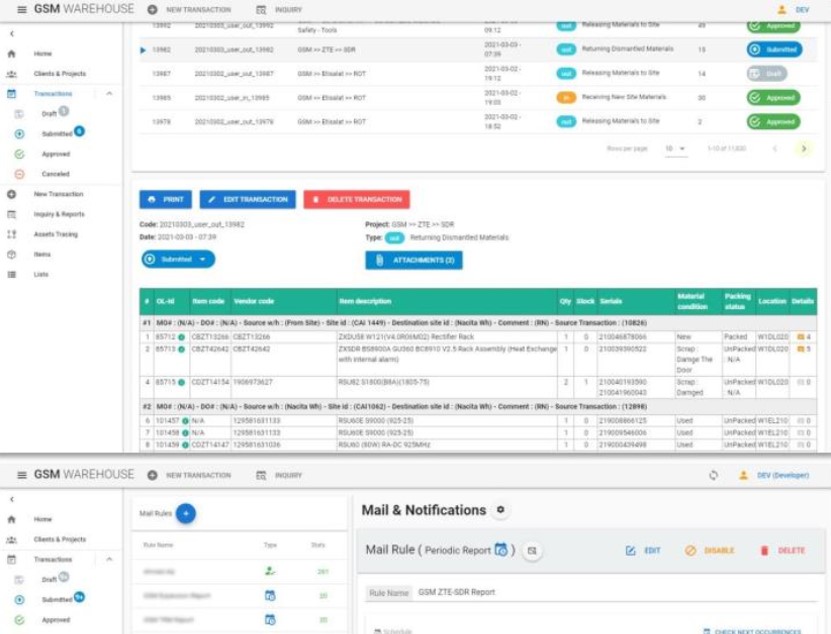Open Canceled transactions in the sidebar

pos(55,174)
